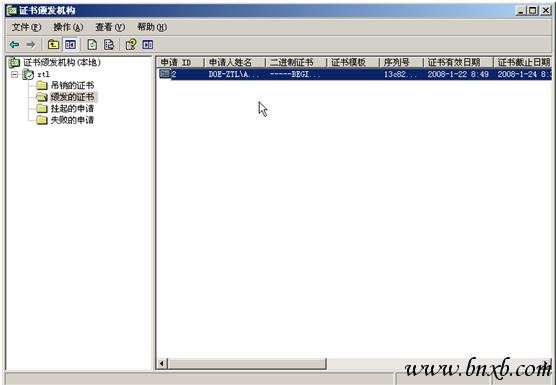Click the Forward arrow toolbar icon

click(31, 45)
